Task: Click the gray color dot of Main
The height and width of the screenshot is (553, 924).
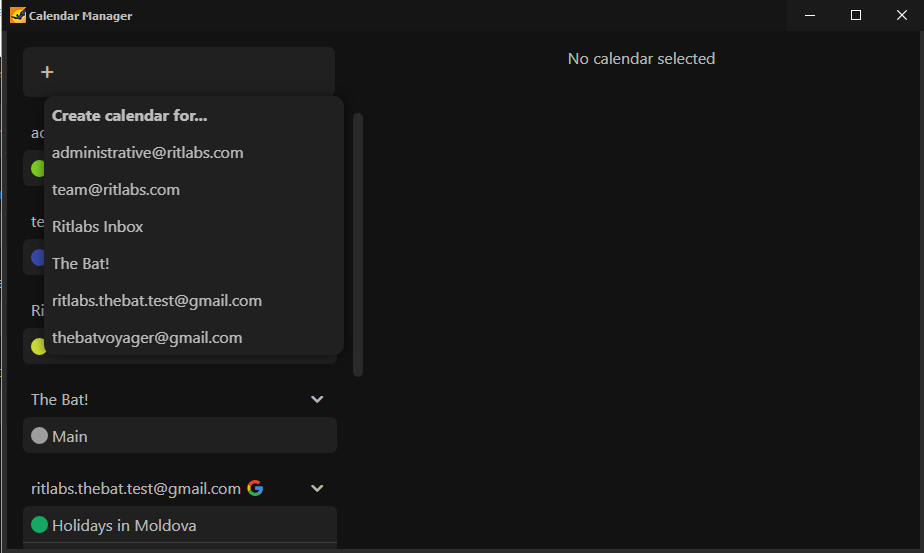Action: [39, 436]
